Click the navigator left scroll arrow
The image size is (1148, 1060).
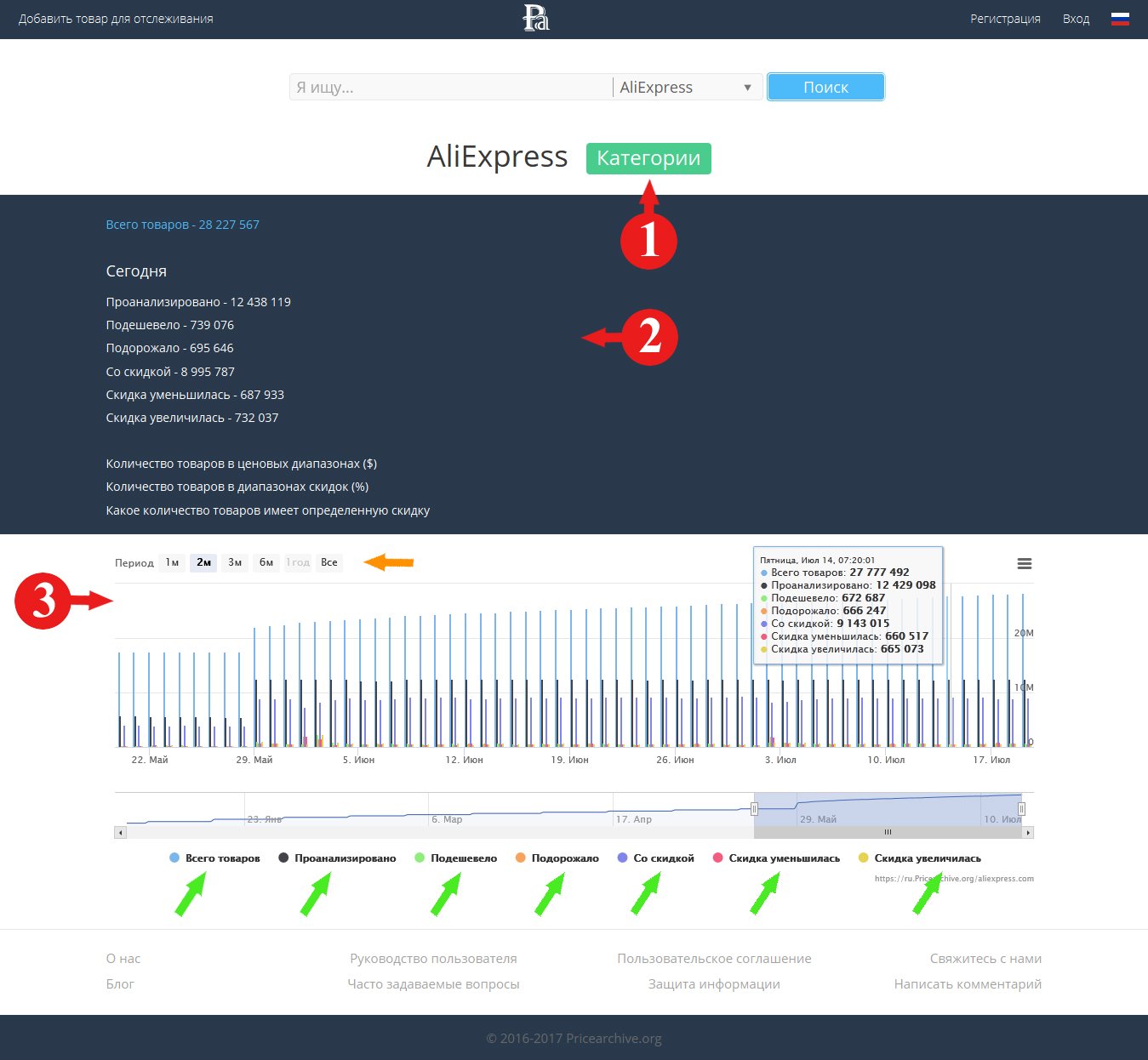120,832
